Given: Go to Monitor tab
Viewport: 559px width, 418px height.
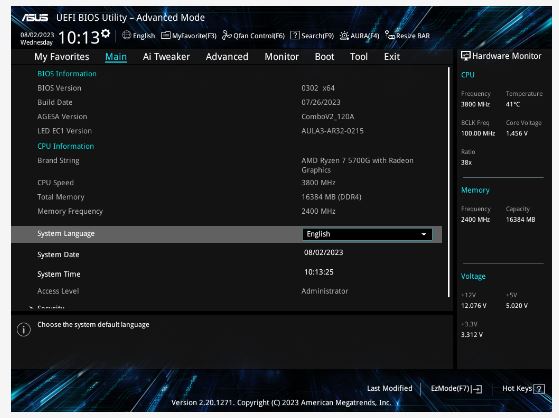Looking at the screenshot, I should (x=282, y=57).
